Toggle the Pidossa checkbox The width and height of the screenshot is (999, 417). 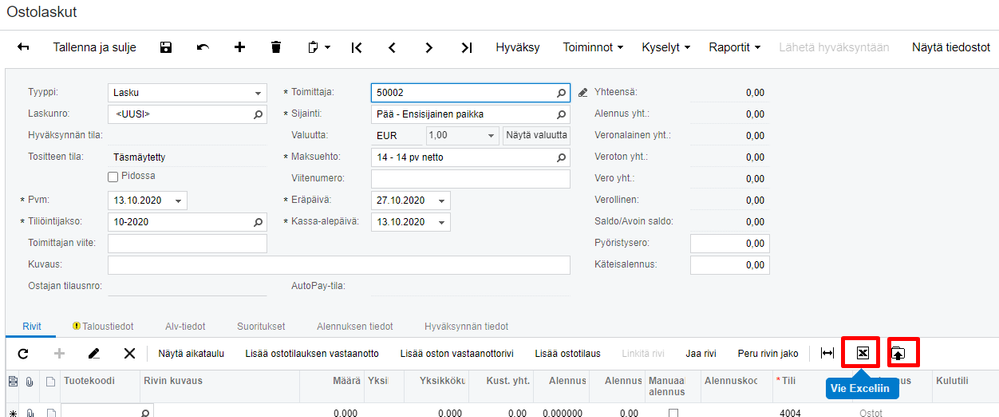click(x=113, y=177)
